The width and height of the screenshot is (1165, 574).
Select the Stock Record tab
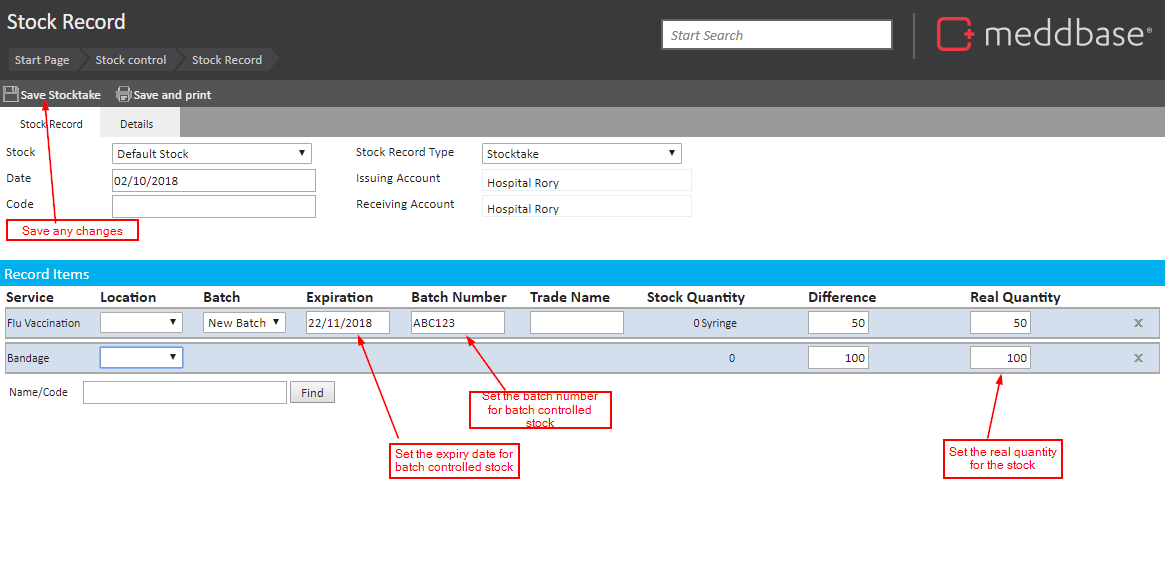tap(51, 124)
